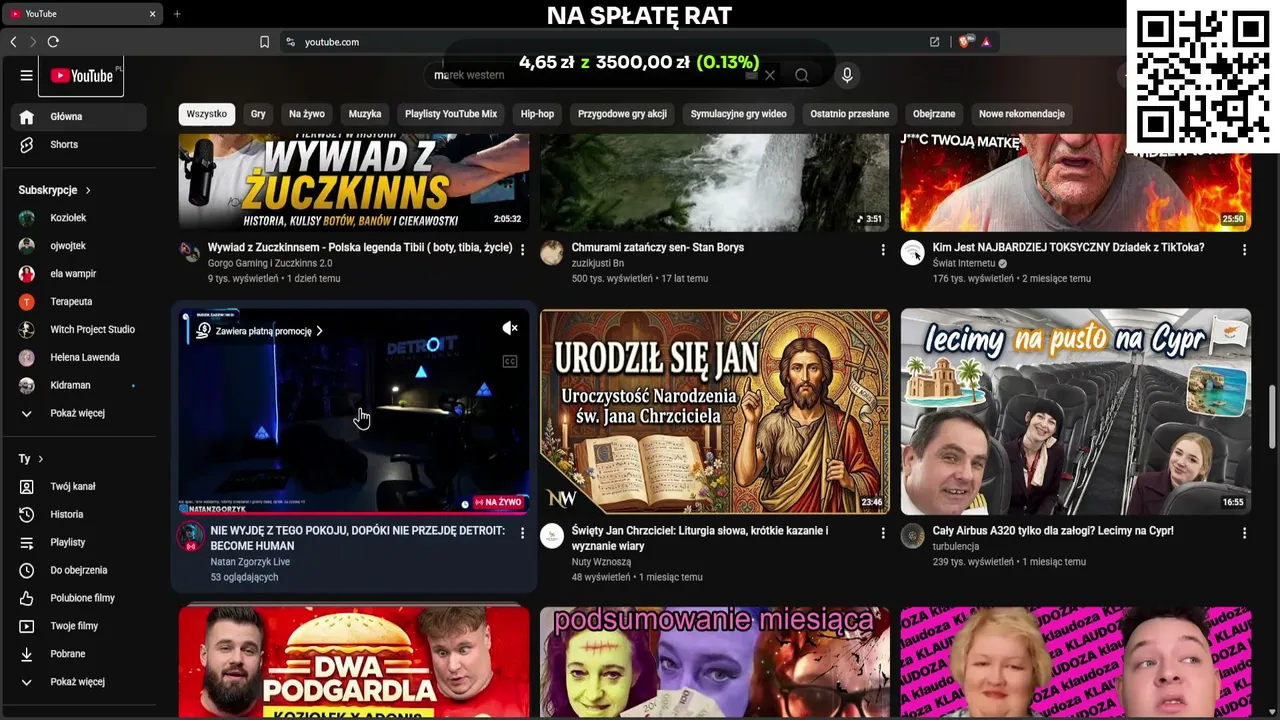Open the Terapeuta subscription channel
Viewport: 1280px width, 720px height.
pos(79,302)
